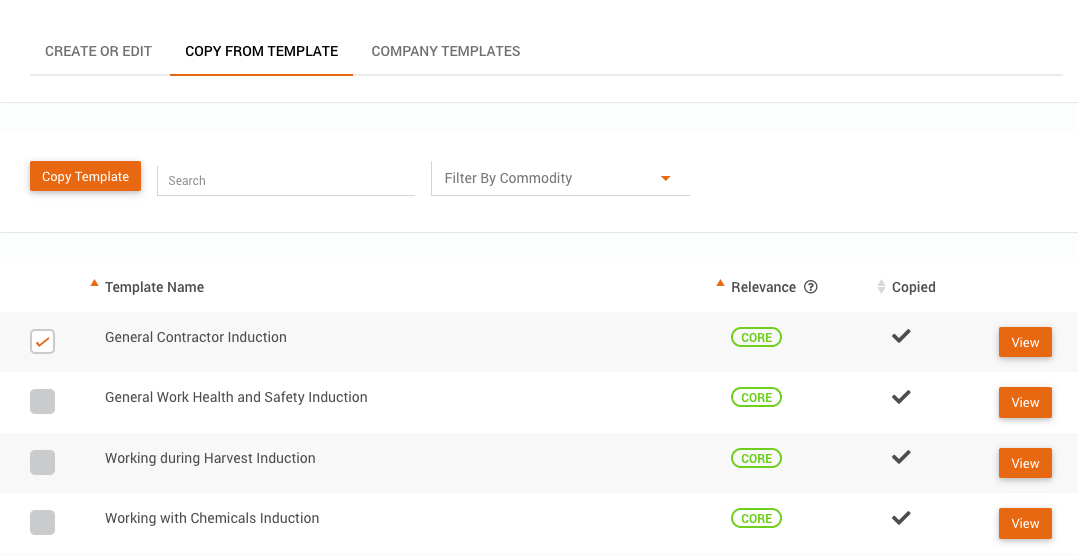Tick the Working during Harvest Induction checkbox
Image resolution: width=1078 pixels, height=555 pixels.
[42, 462]
